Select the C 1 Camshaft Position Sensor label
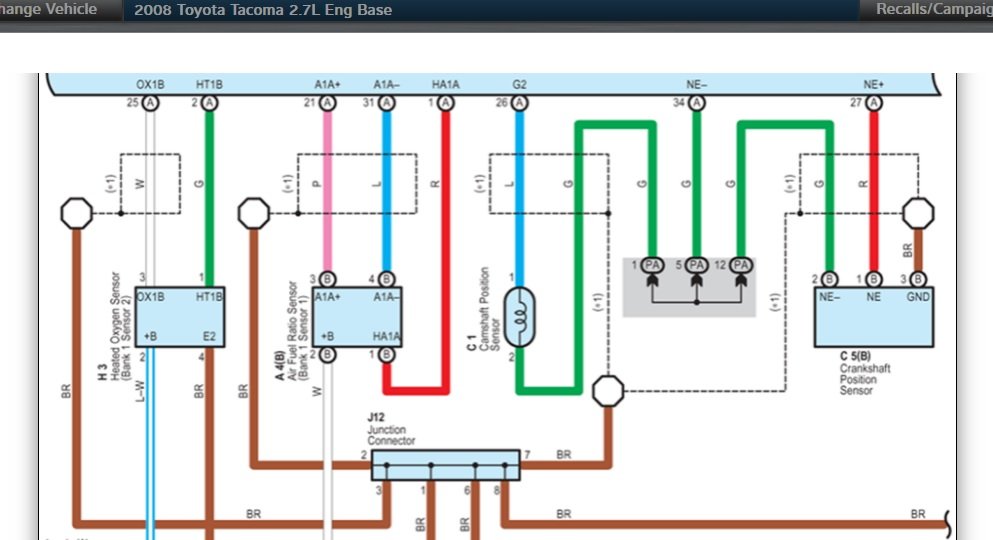The height and width of the screenshot is (540, 993). pyautogui.click(x=484, y=309)
